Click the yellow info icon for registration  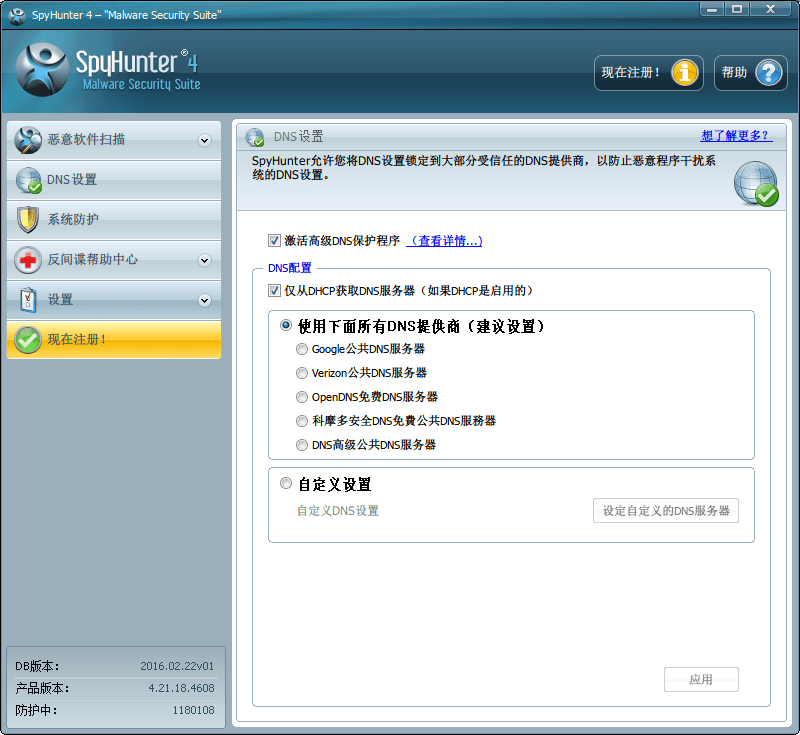(x=686, y=73)
